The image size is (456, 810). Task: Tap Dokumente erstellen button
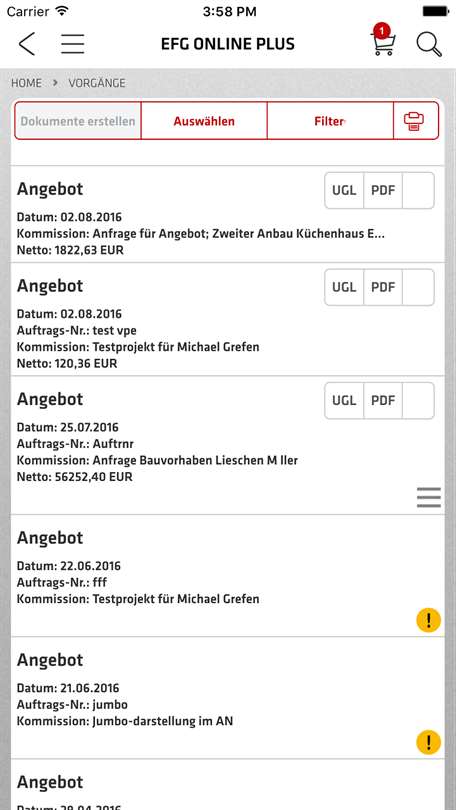(x=78, y=121)
